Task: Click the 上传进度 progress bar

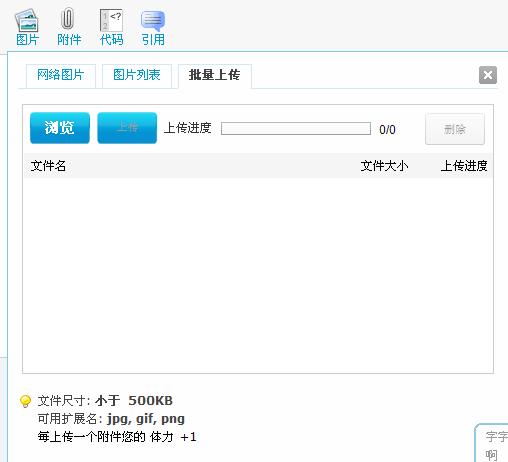Action: click(296, 129)
